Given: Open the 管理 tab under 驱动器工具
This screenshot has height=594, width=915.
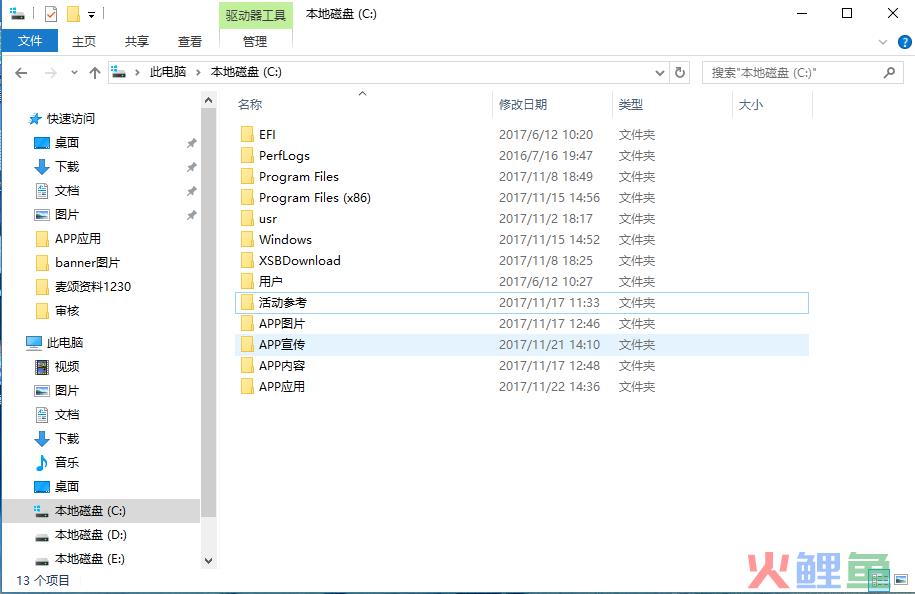Looking at the screenshot, I should click(255, 41).
